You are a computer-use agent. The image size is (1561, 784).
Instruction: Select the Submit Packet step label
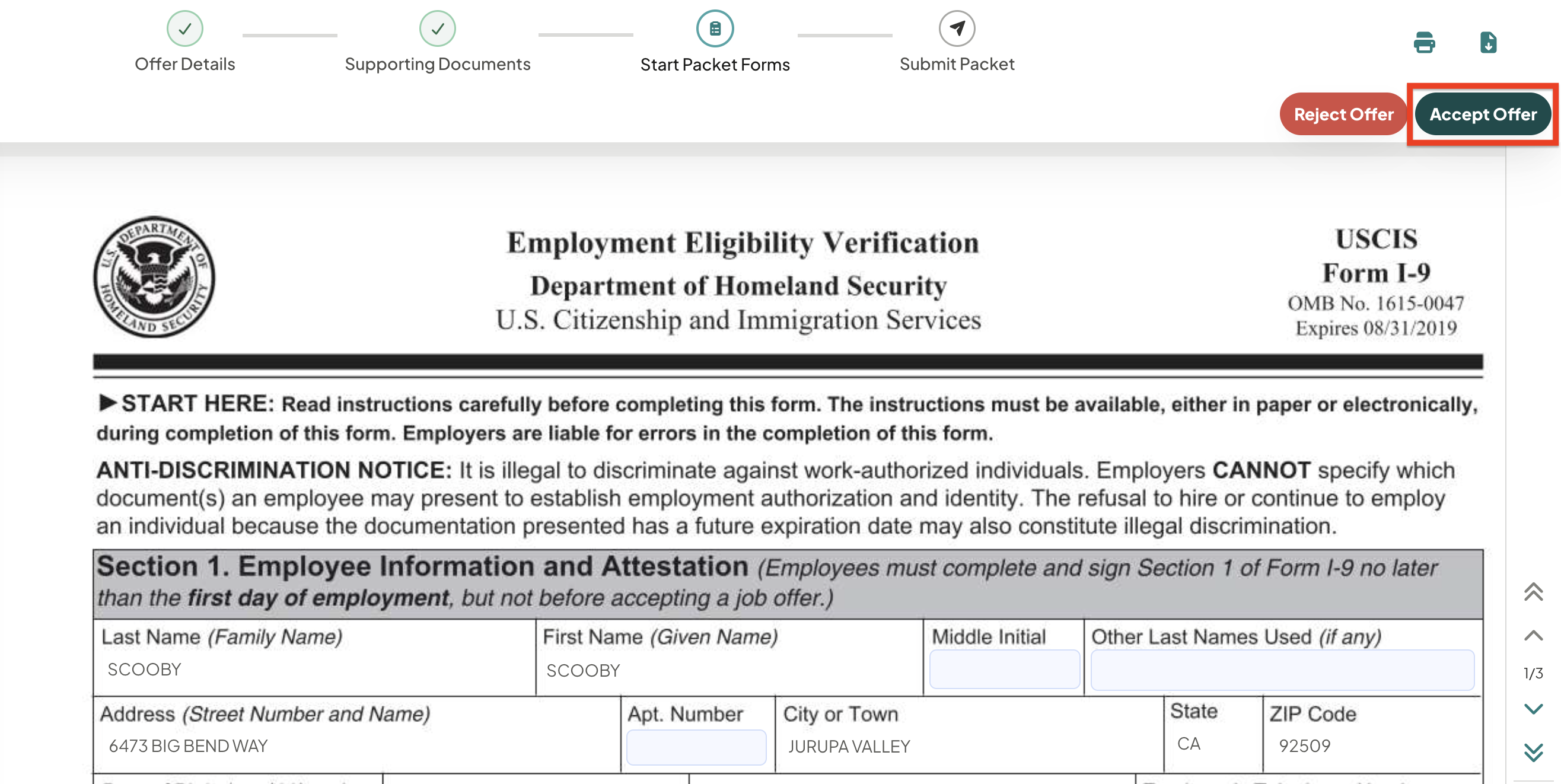[x=957, y=64]
